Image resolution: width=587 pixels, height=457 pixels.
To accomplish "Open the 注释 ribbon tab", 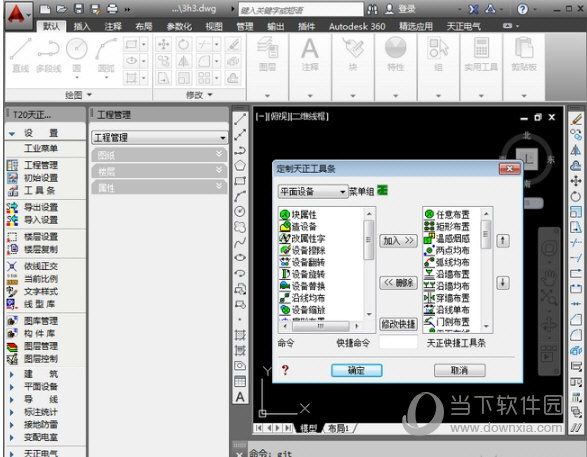I will 113,26.
